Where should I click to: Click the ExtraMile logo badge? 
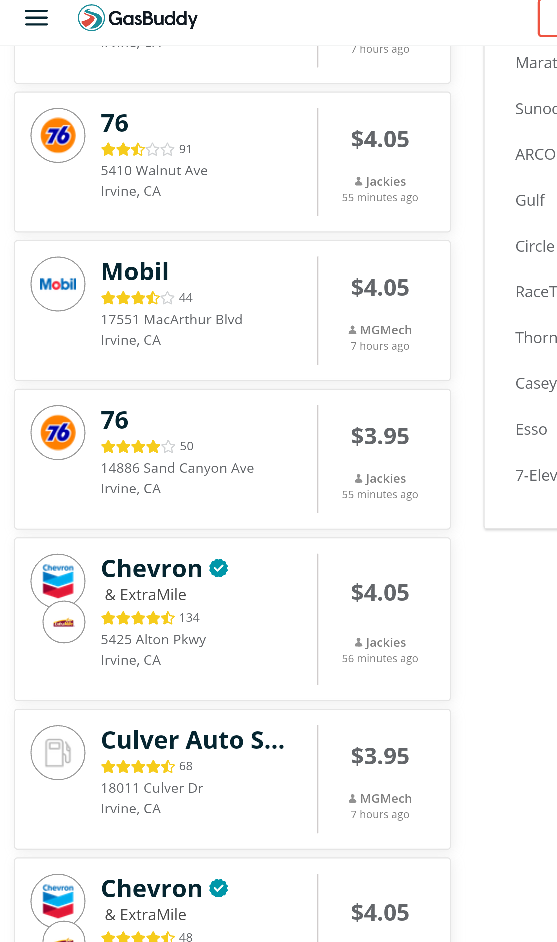pyautogui.click(x=64, y=622)
